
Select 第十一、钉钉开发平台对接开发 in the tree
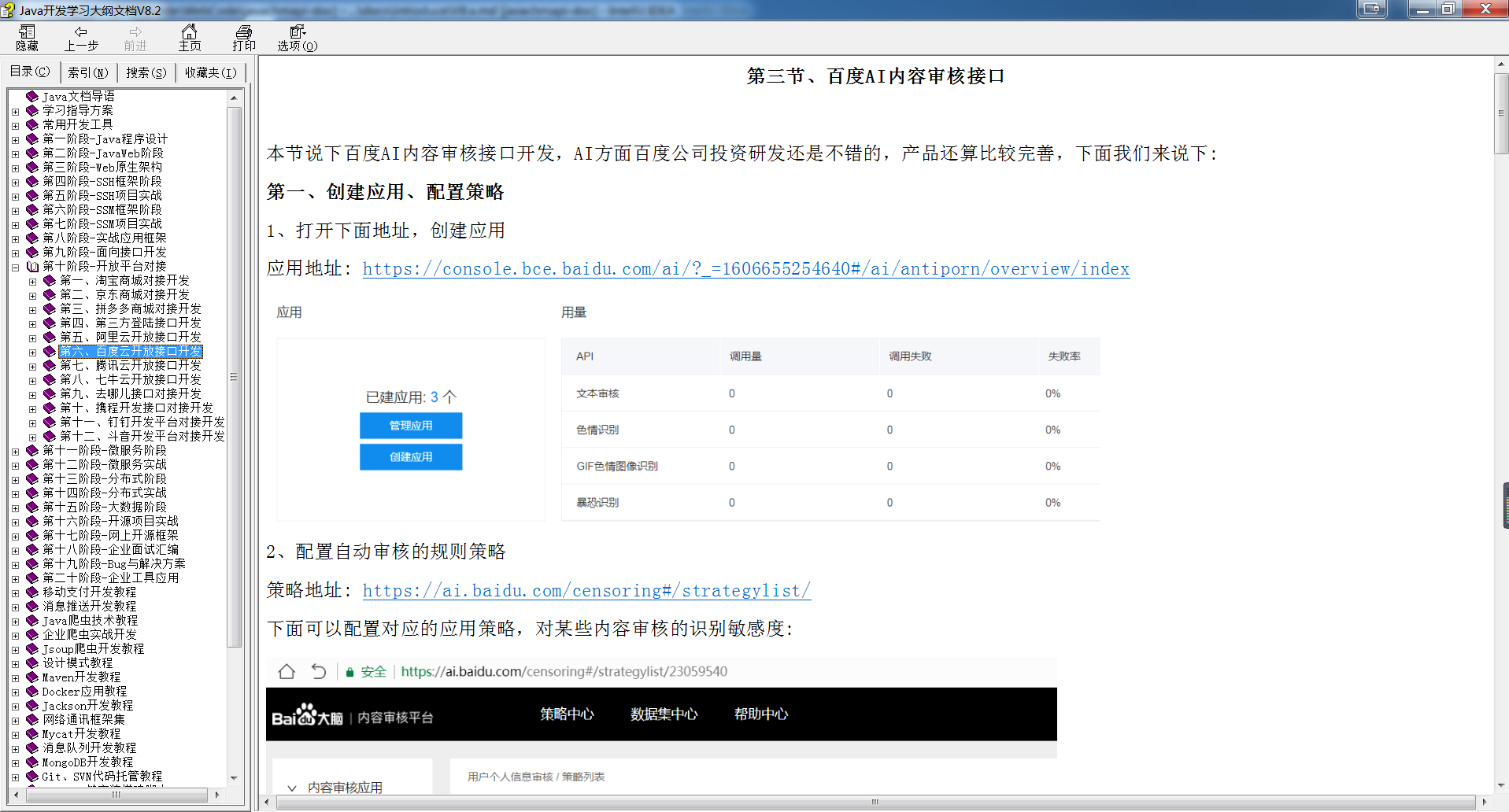142,422
